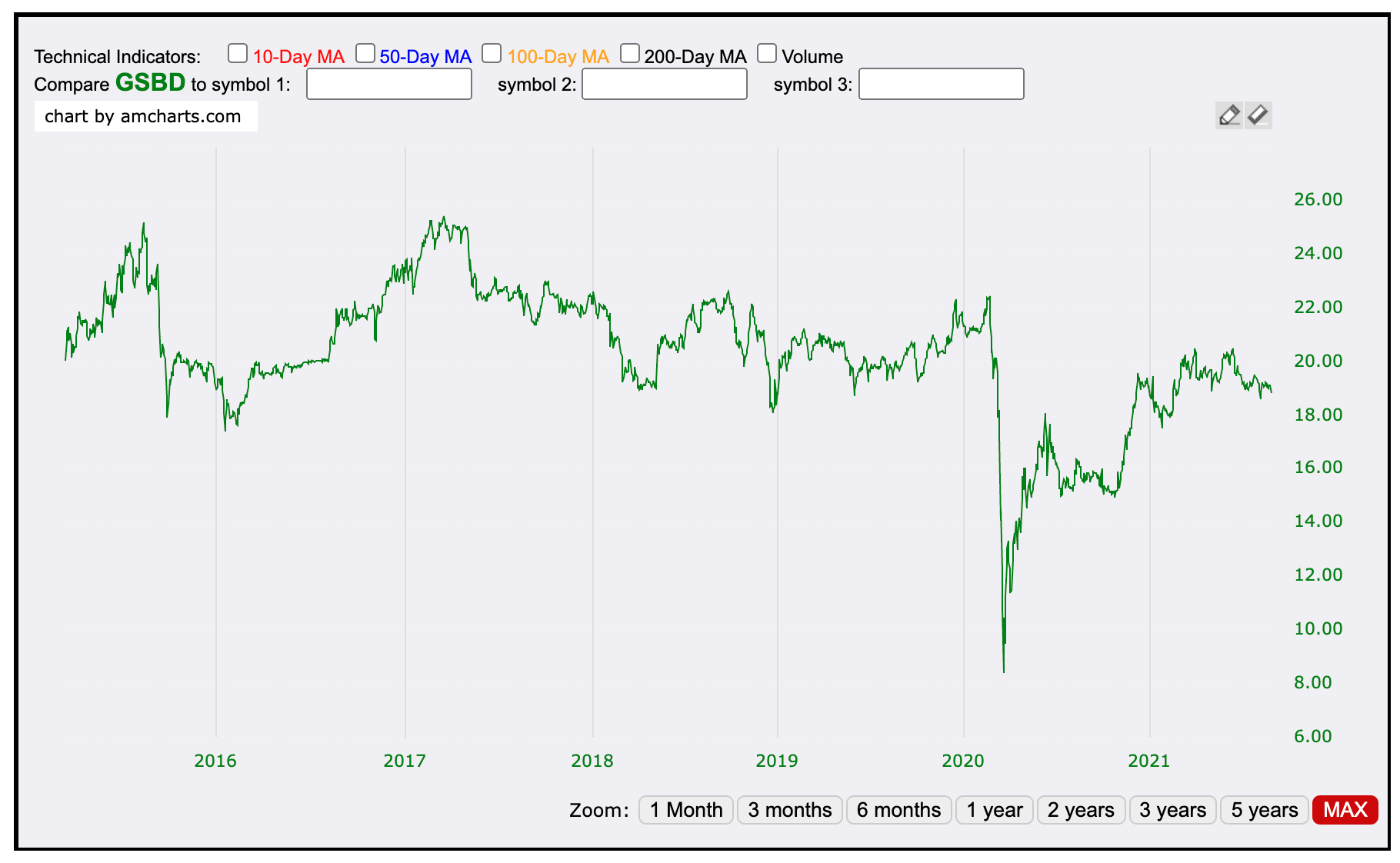Select the eraser tool icon

(x=1258, y=115)
